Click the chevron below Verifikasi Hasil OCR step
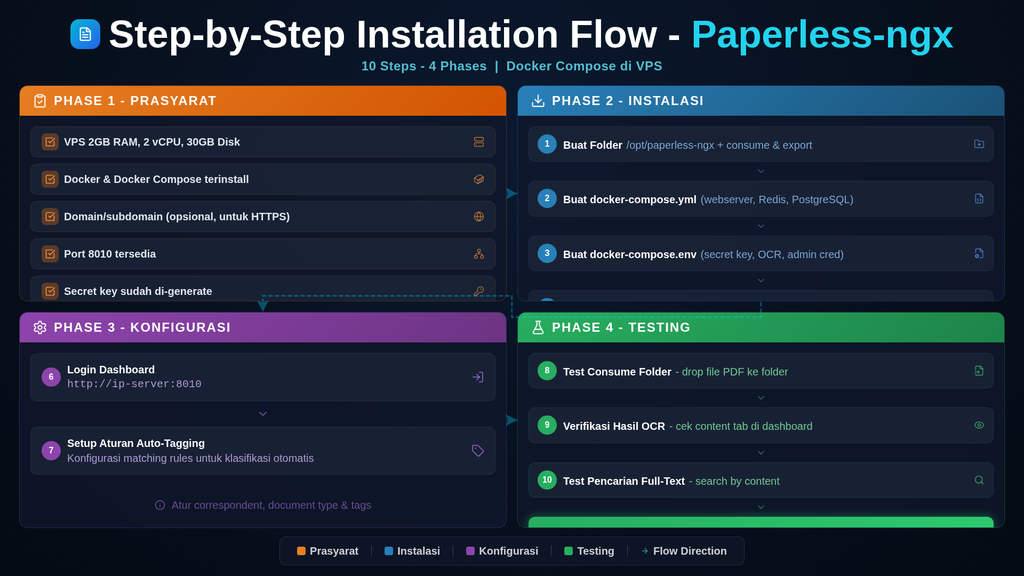Screen dimensions: 1024x576 tap(761, 453)
